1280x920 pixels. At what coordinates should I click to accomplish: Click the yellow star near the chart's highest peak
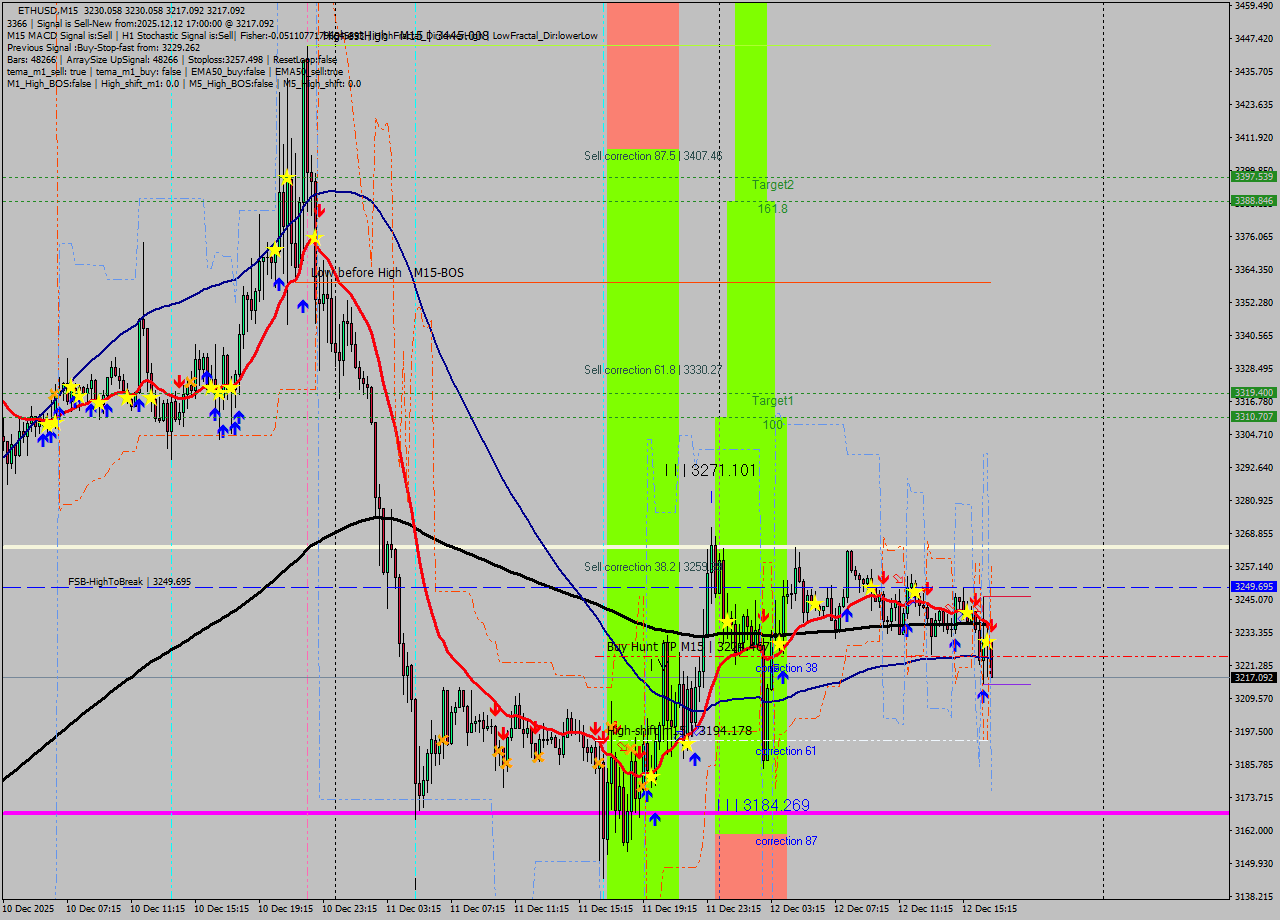click(x=285, y=176)
